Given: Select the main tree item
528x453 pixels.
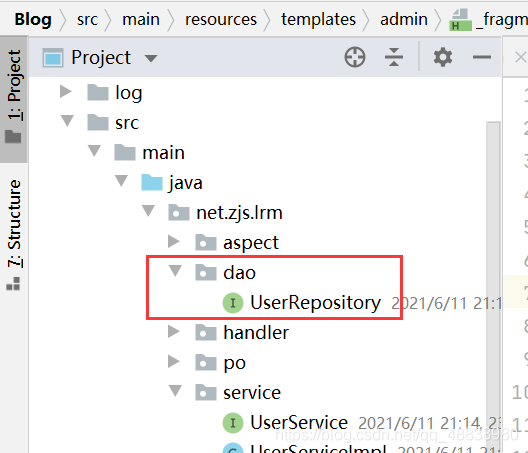Looking at the screenshot, I should click(163, 153).
